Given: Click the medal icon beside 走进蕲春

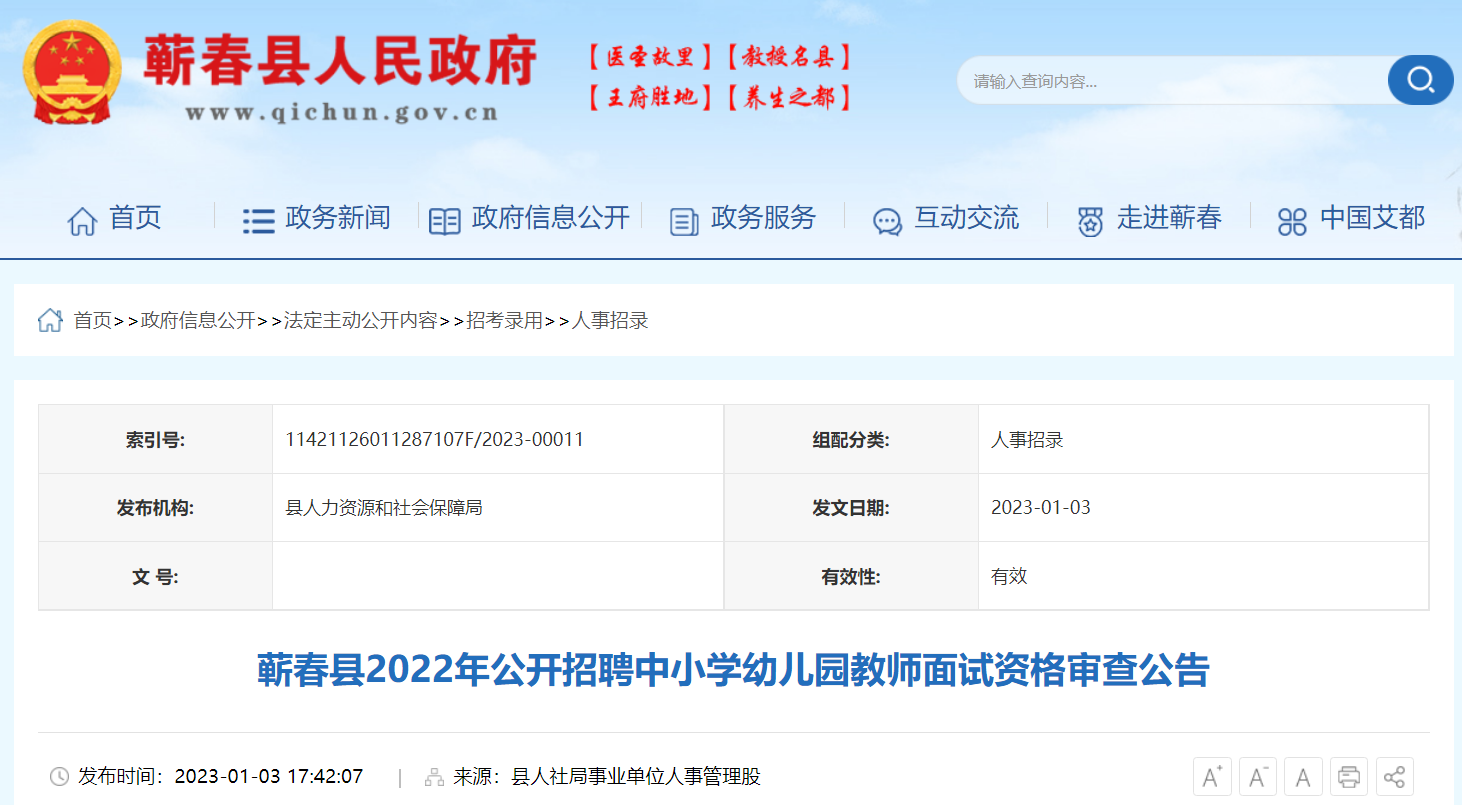Looking at the screenshot, I should tap(1090, 221).
